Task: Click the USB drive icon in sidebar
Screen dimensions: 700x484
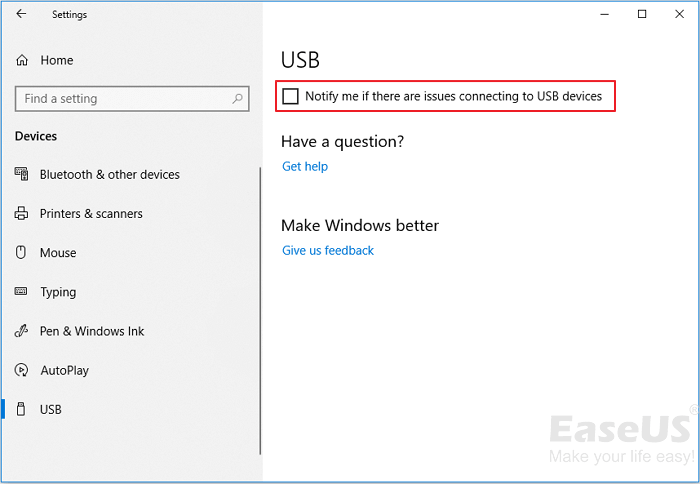Action: pyautogui.click(x=21, y=409)
